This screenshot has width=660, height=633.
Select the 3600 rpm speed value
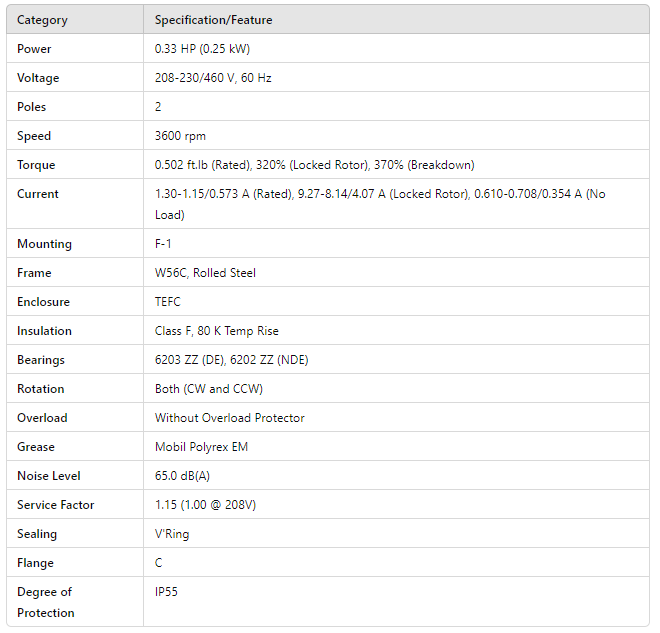tap(180, 136)
